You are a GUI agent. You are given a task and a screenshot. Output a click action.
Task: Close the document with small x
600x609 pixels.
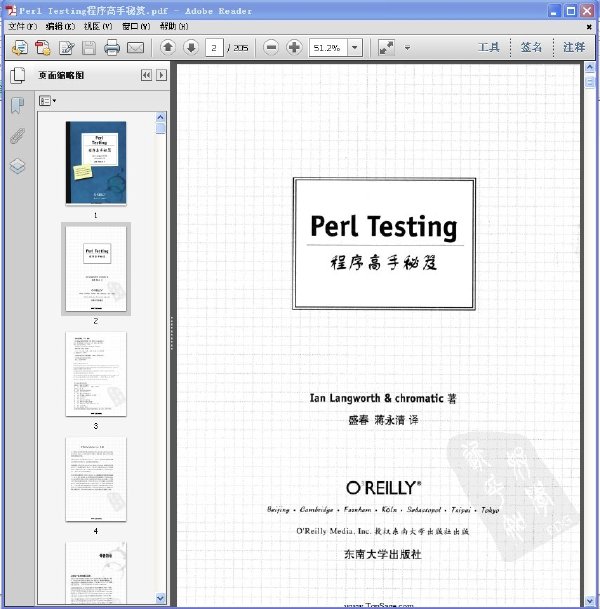tap(589, 27)
